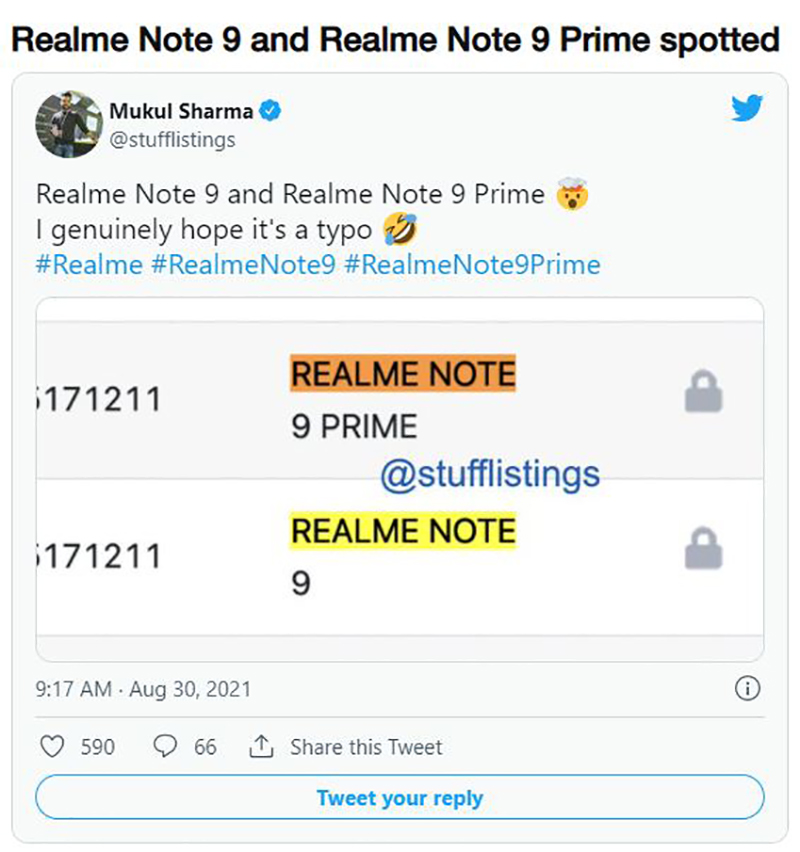
Task: Click the article headline about Realme Note 9
Action: [395, 40]
